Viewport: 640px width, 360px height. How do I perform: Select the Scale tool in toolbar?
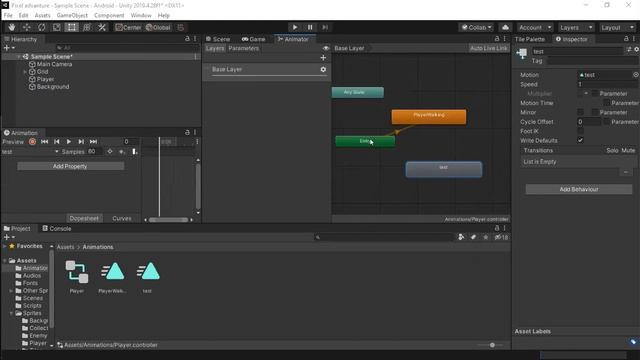coord(57,27)
